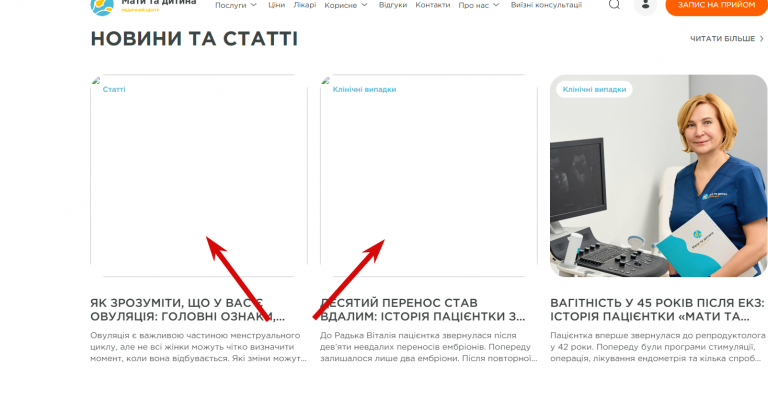
Task: Open article ДЕСЯТИЙ ПЕРЕНОС СТАВ ВДАЛИМ
Action: pos(423,310)
